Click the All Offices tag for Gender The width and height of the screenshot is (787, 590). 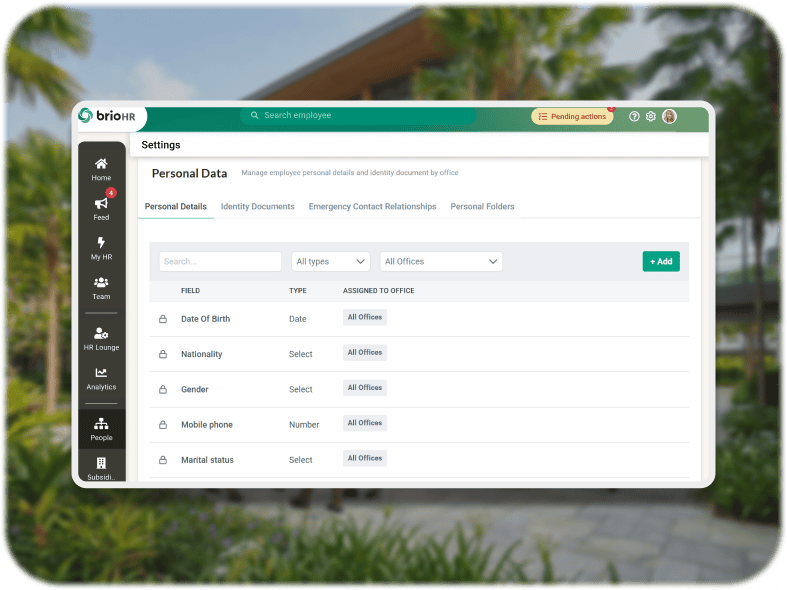click(x=365, y=387)
